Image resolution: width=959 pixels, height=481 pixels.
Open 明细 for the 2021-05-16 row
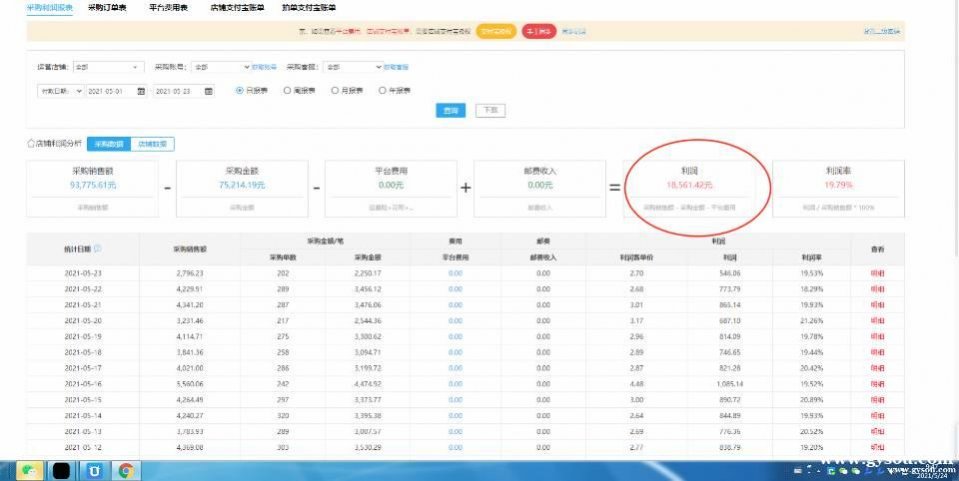tap(877, 384)
